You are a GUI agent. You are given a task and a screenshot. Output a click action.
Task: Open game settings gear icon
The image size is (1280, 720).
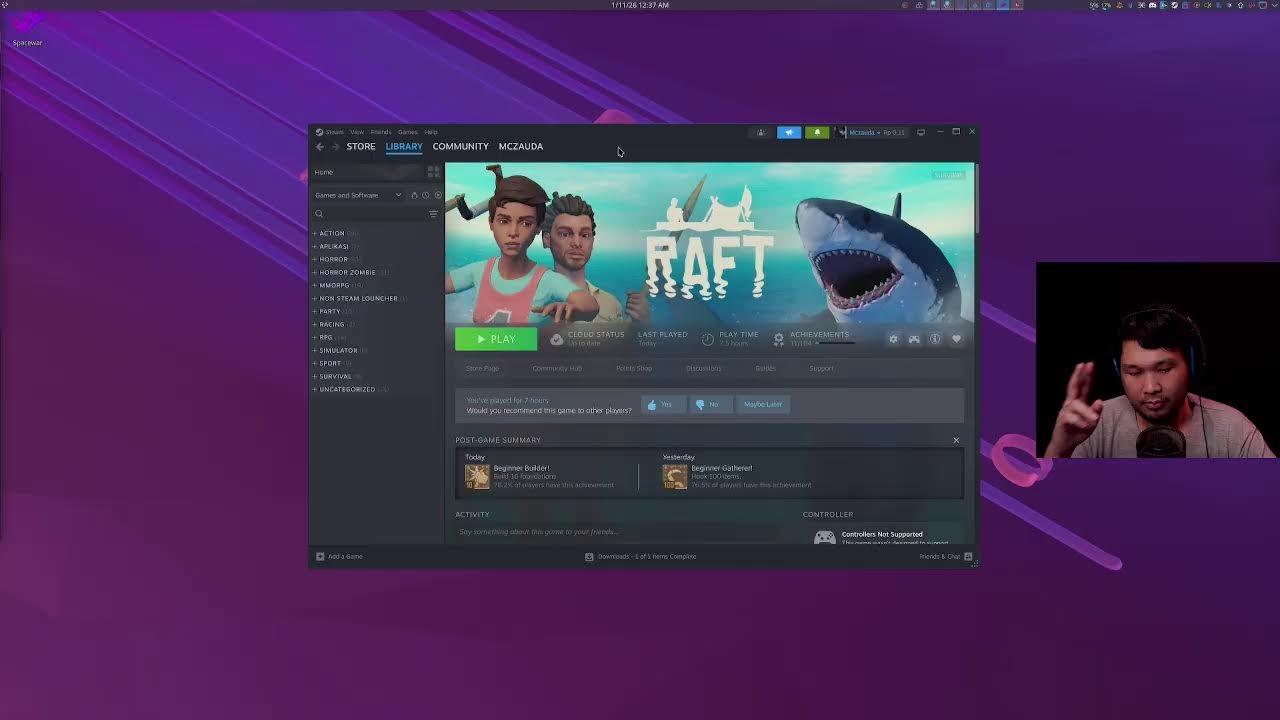pos(893,339)
